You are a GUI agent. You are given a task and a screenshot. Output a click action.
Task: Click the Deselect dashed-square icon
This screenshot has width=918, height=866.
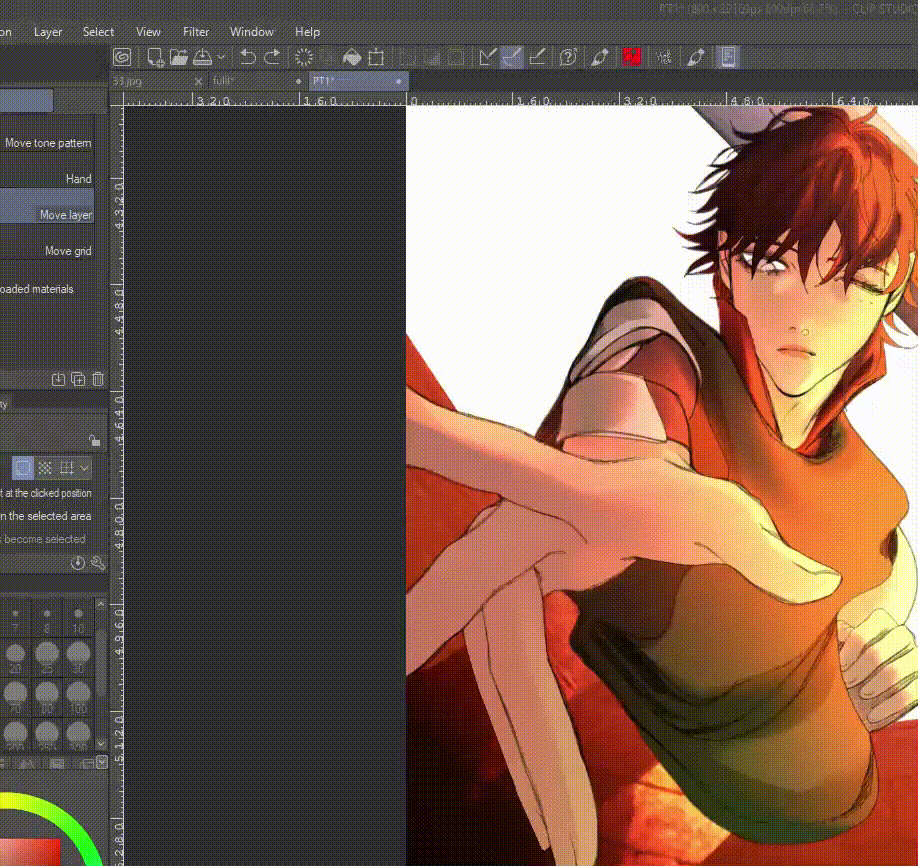point(407,57)
